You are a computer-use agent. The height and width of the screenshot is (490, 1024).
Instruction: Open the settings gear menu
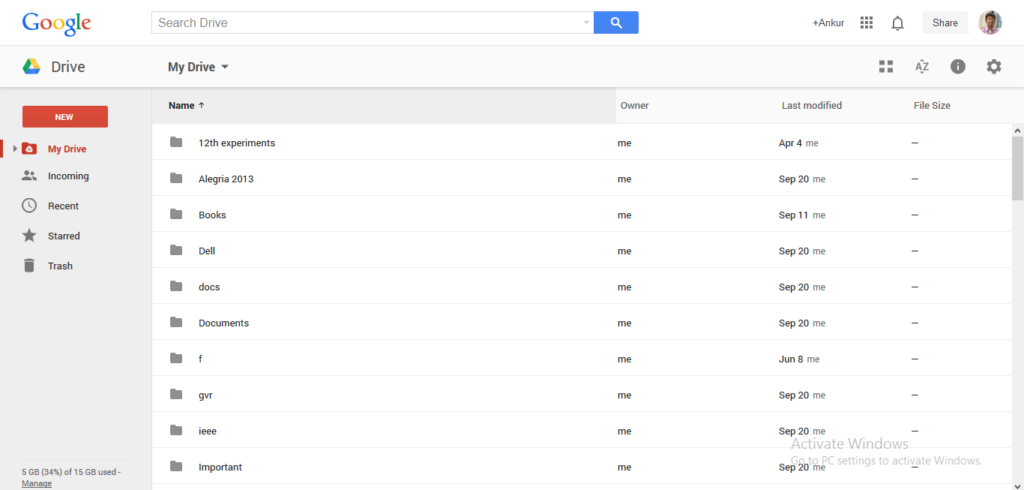(993, 67)
